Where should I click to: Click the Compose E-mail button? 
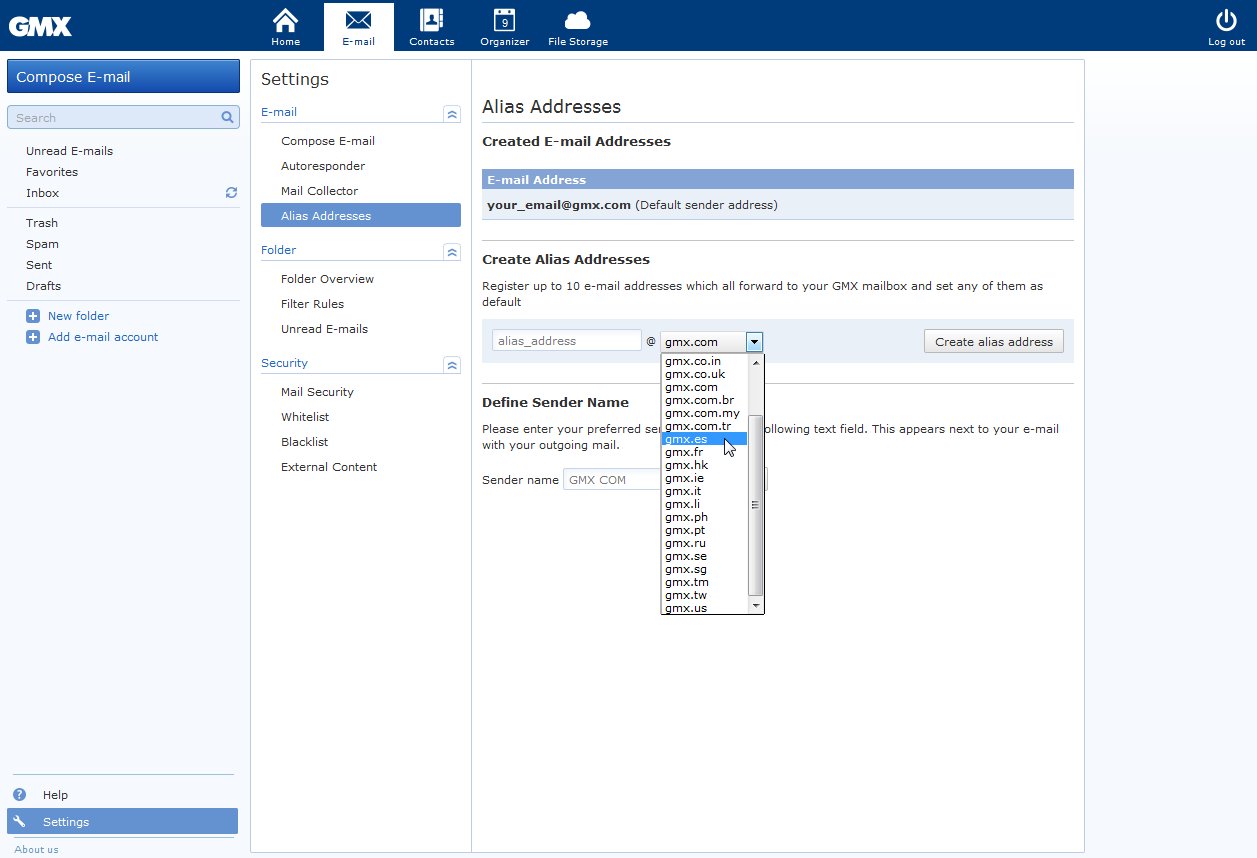(x=123, y=76)
